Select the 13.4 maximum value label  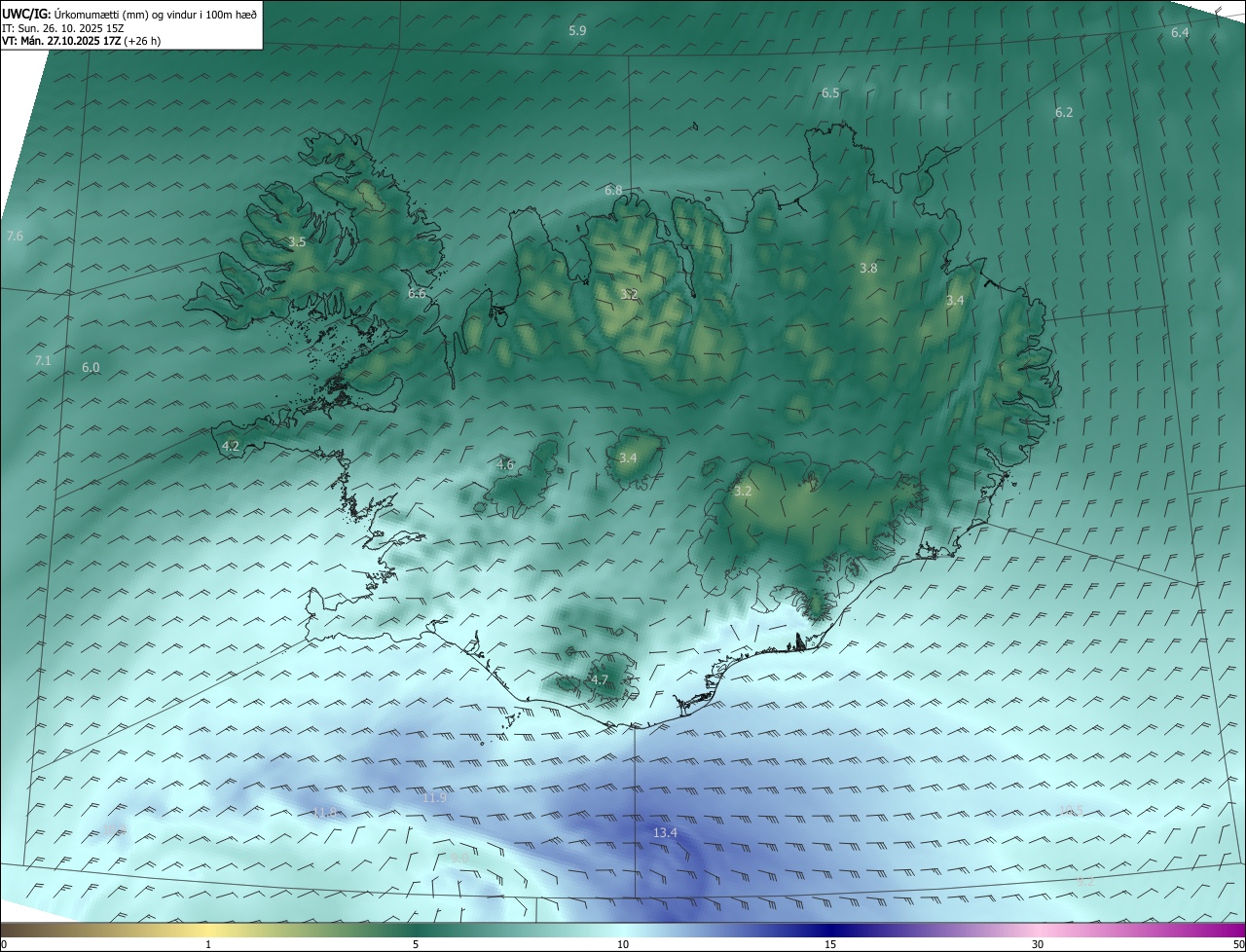(665, 833)
